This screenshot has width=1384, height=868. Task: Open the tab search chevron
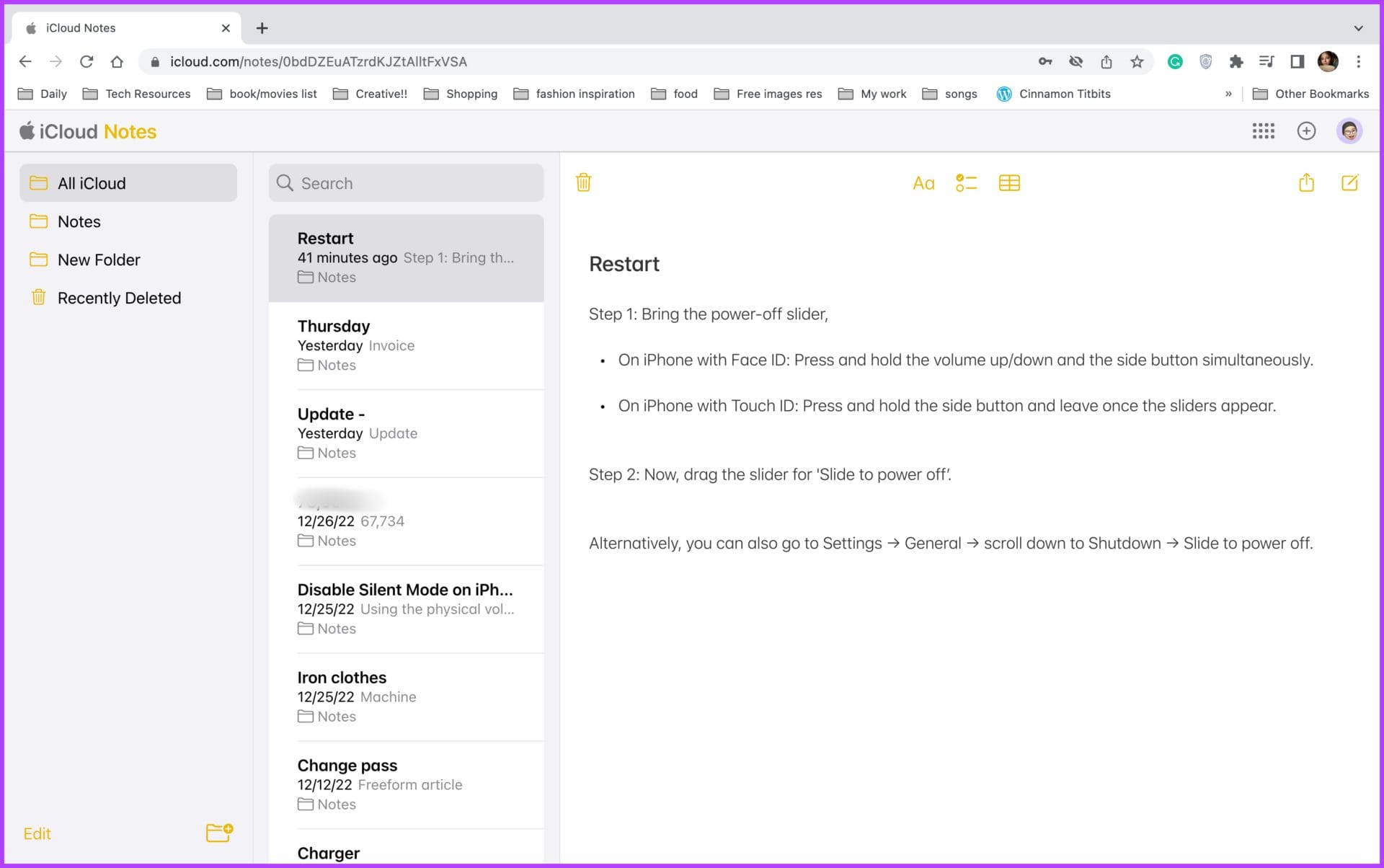point(1358,27)
